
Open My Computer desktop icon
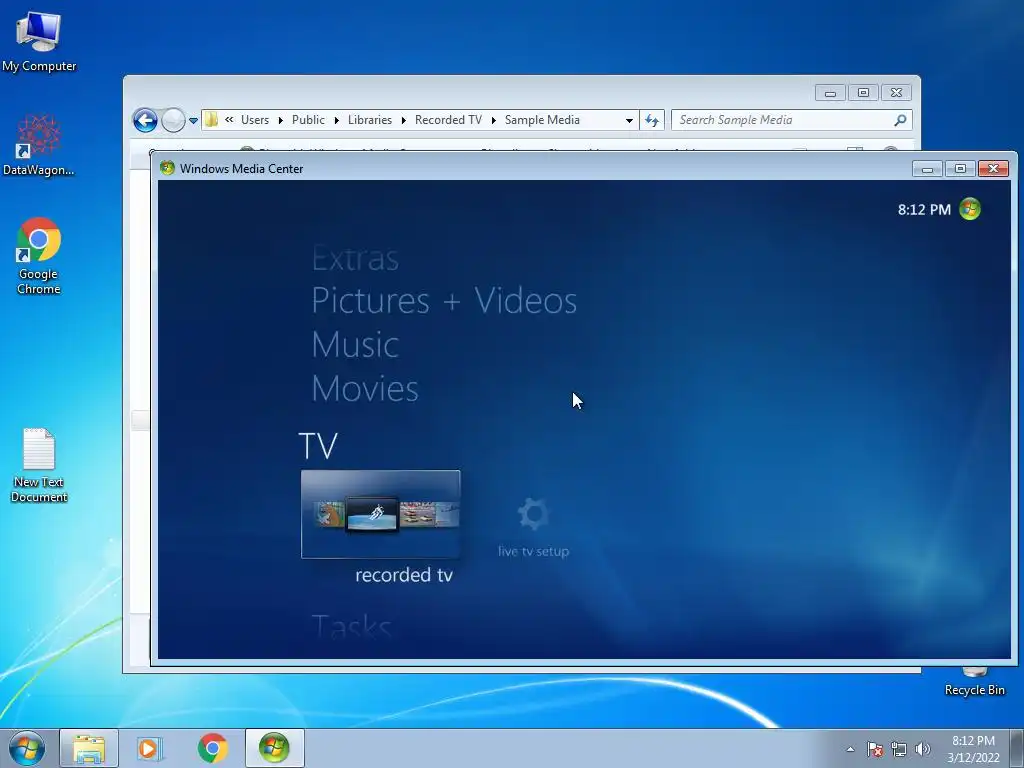point(39,40)
